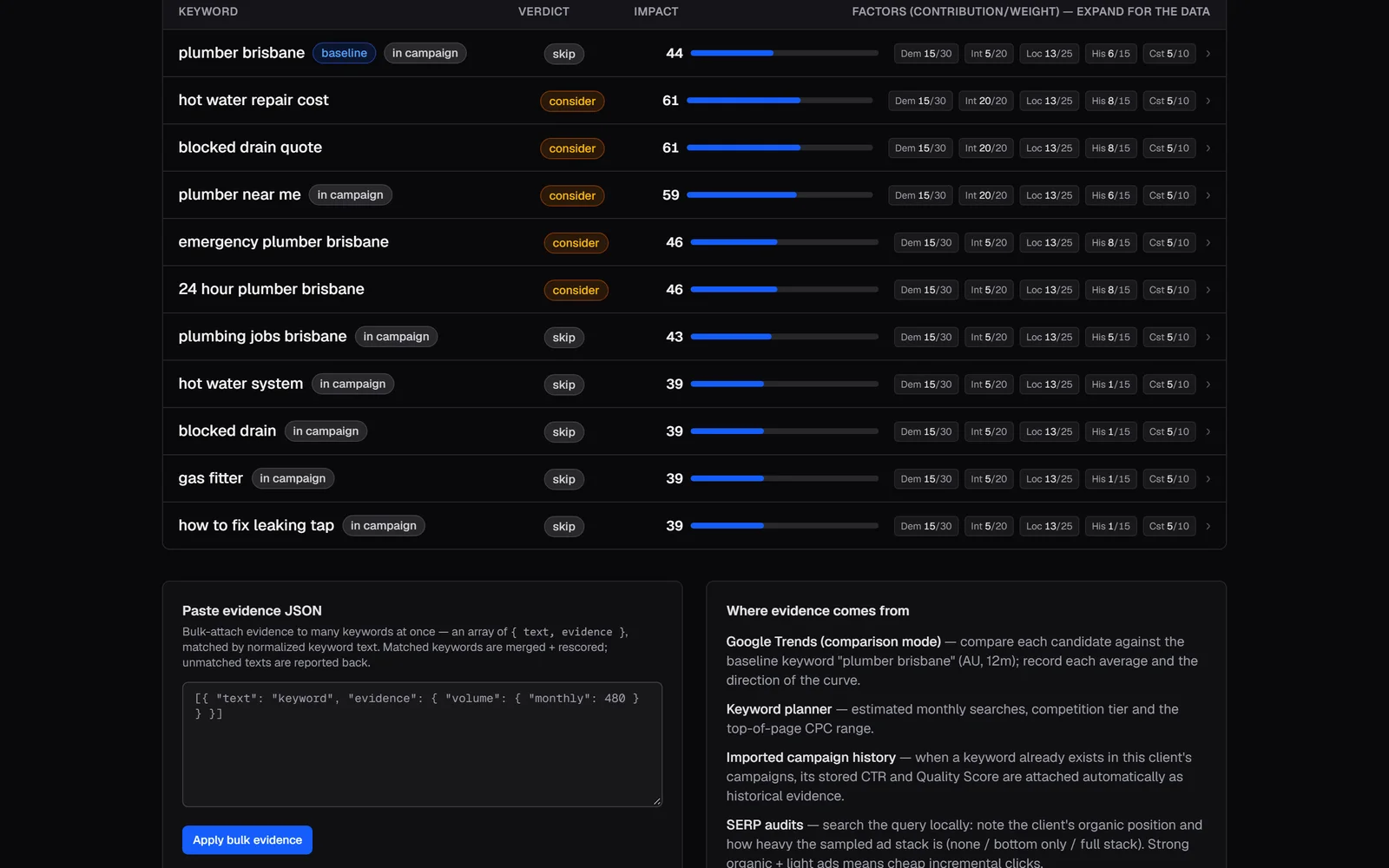Click the VERDICT column header
This screenshot has height=868, width=1389.
click(x=543, y=11)
